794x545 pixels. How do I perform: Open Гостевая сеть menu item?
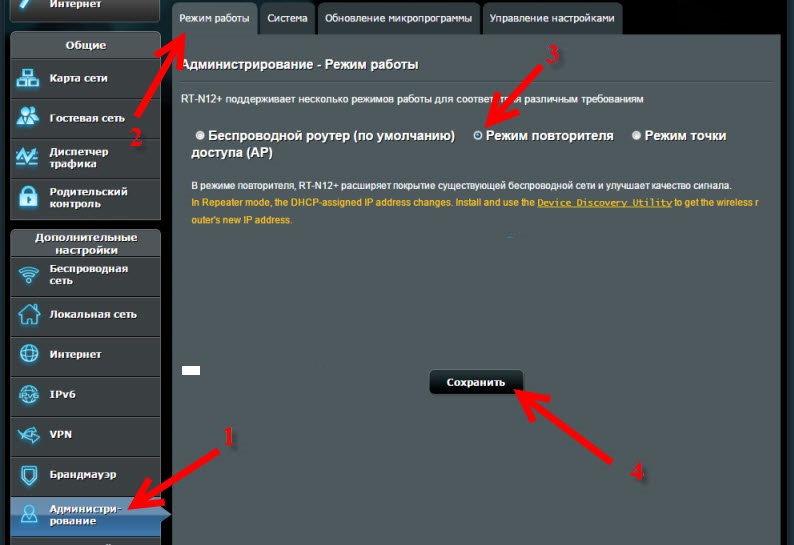click(85, 118)
